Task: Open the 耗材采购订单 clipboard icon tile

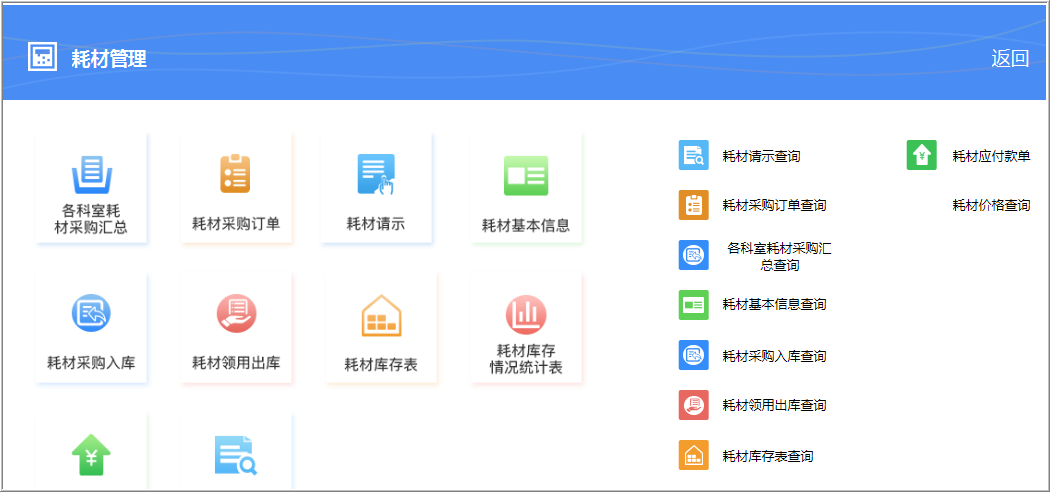Action: pos(235,173)
